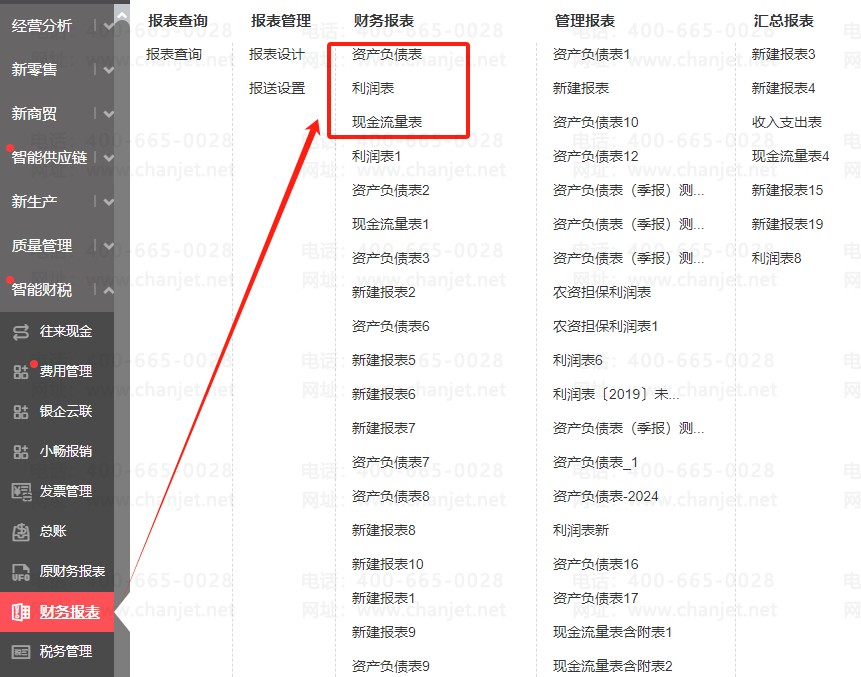Open the 现金流量表1 report
The height and width of the screenshot is (677, 861).
click(x=390, y=224)
